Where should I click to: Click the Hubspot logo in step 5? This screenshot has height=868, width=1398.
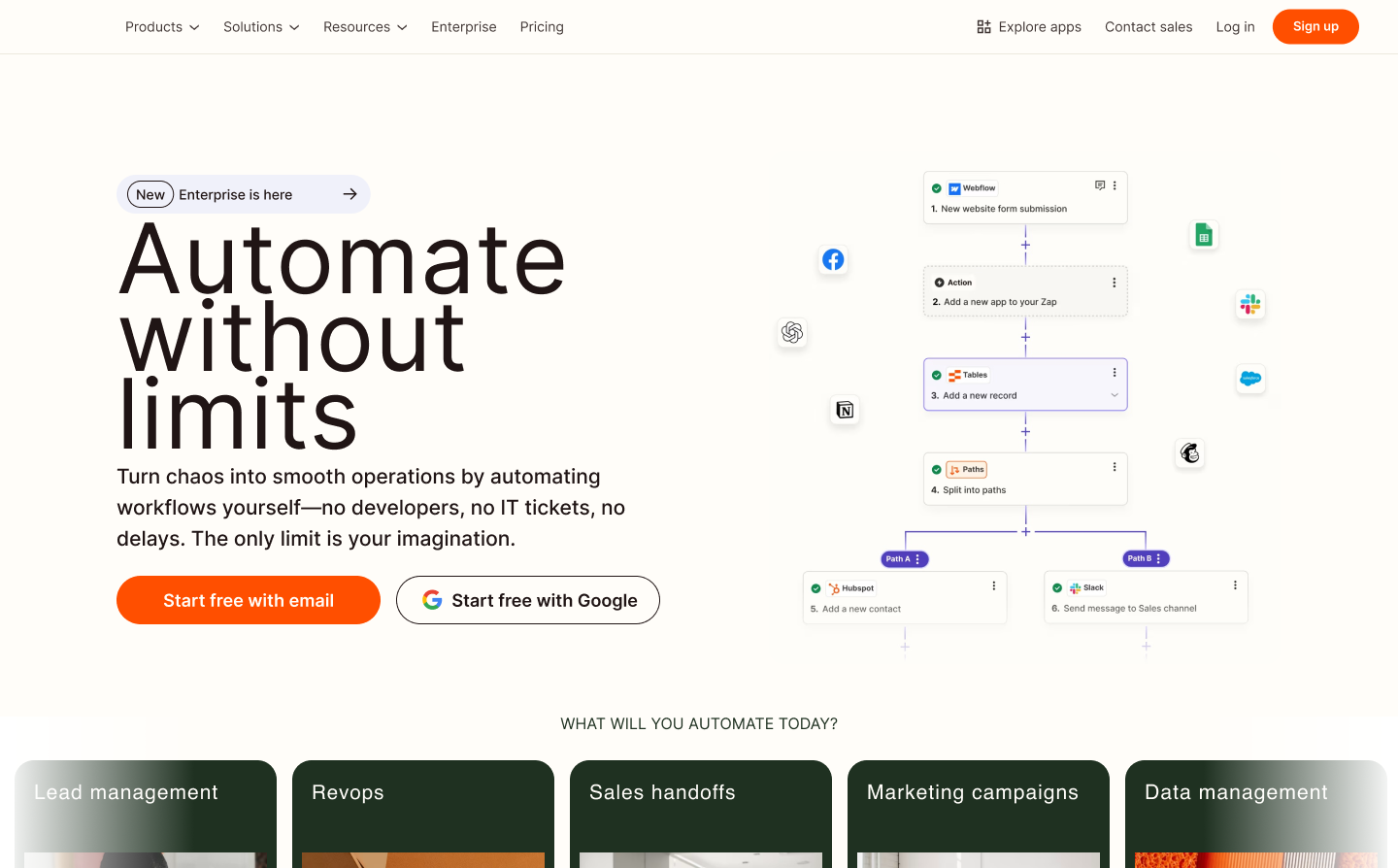pyautogui.click(x=834, y=588)
